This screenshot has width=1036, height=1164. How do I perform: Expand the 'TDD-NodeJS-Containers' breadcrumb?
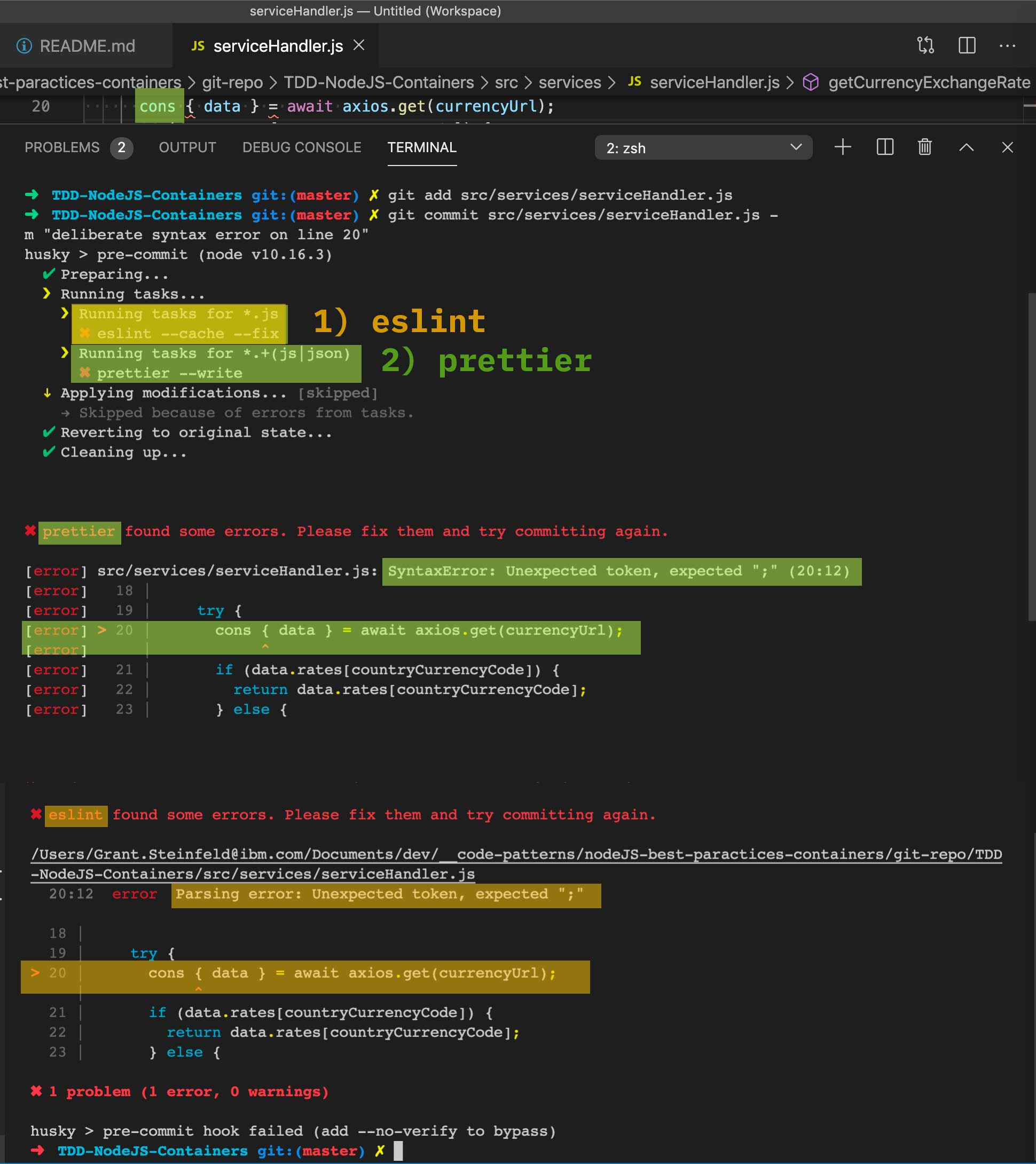[379, 83]
